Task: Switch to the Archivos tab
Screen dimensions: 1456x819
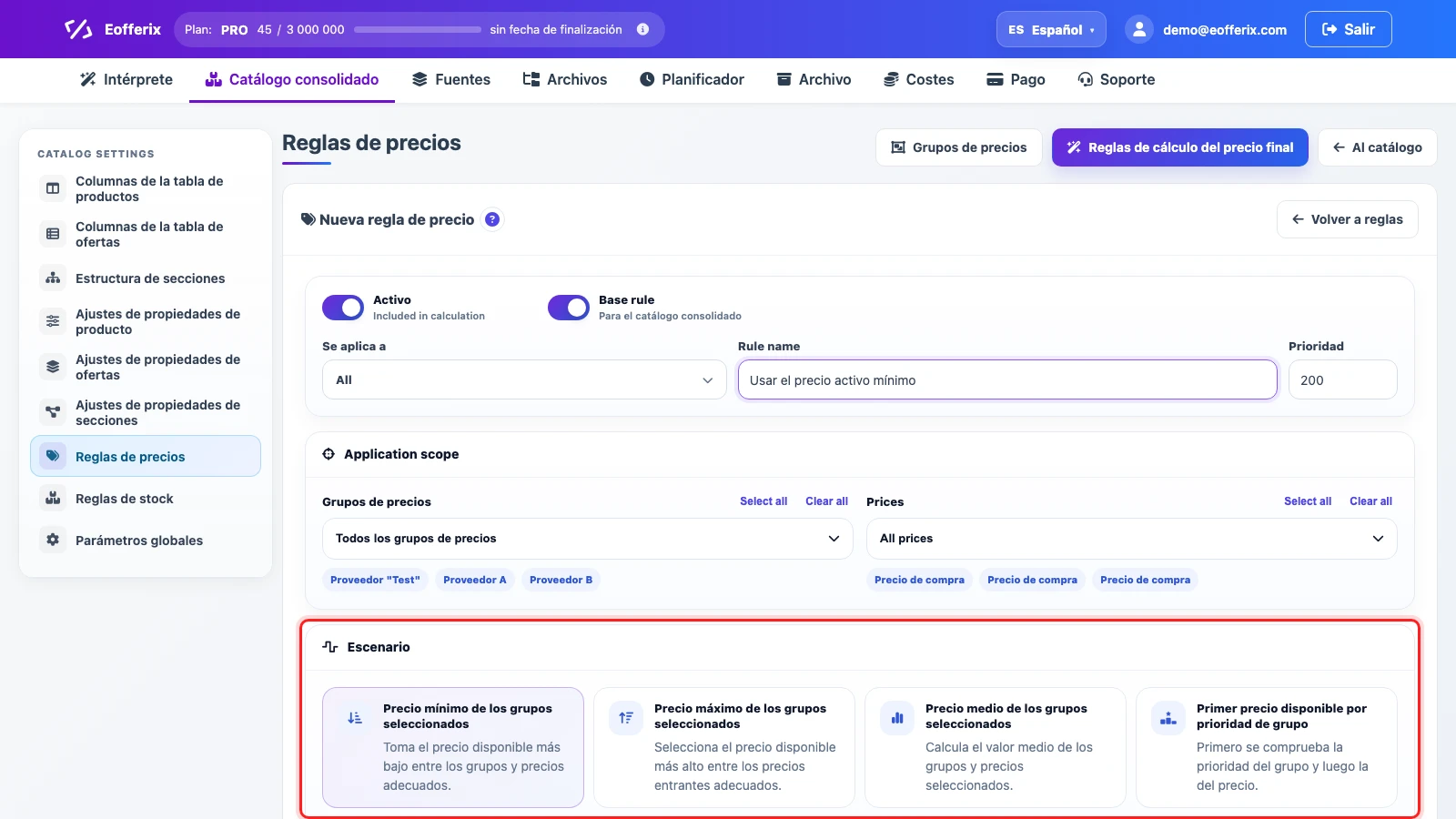Action: pos(565,79)
